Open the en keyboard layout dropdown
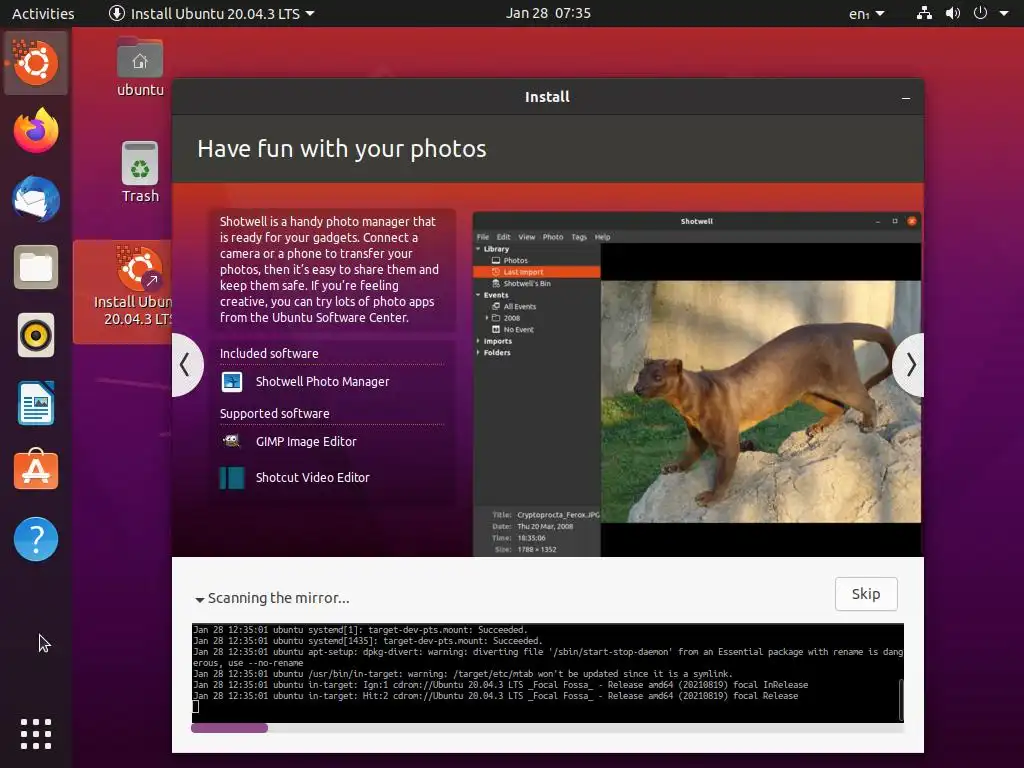 point(867,13)
